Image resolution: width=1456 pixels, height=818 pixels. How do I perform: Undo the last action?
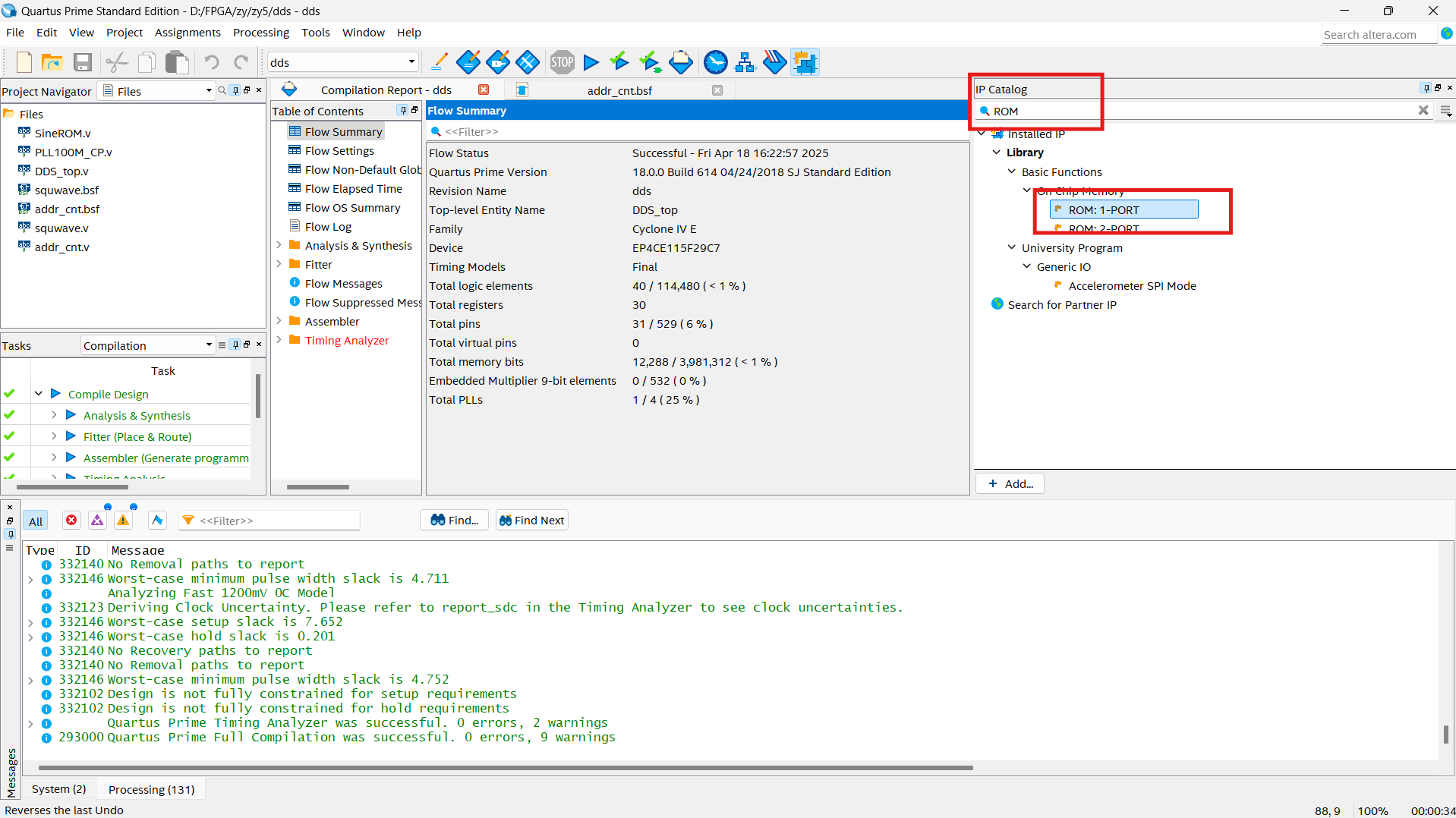[x=212, y=62]
